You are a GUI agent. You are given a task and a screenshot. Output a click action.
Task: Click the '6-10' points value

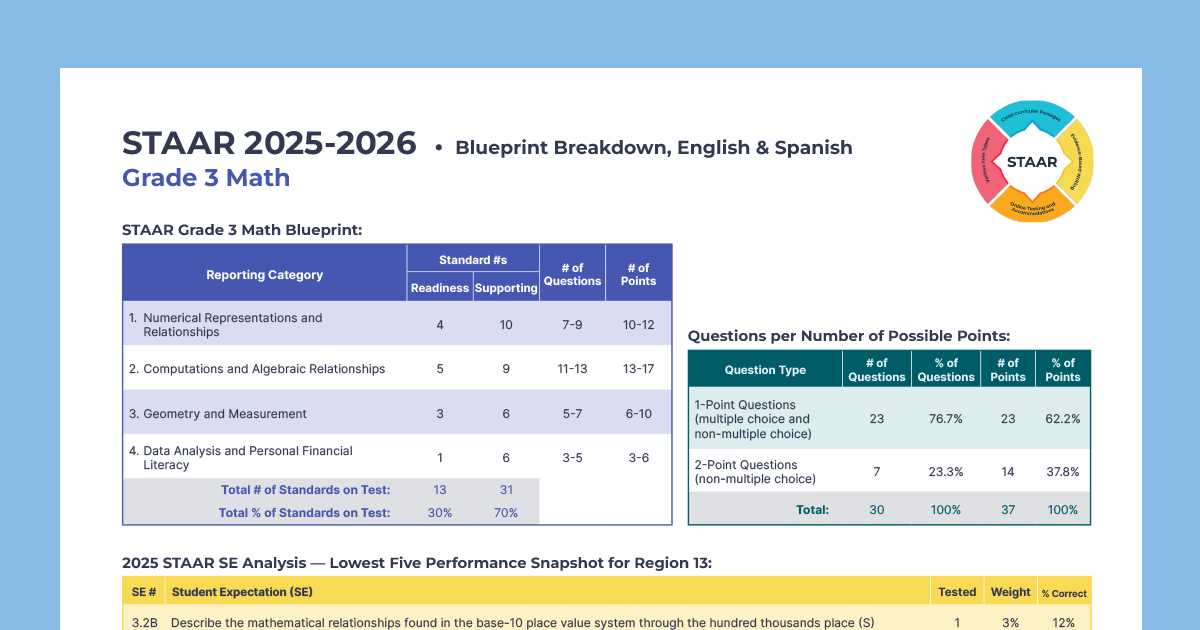click(638, 414)
